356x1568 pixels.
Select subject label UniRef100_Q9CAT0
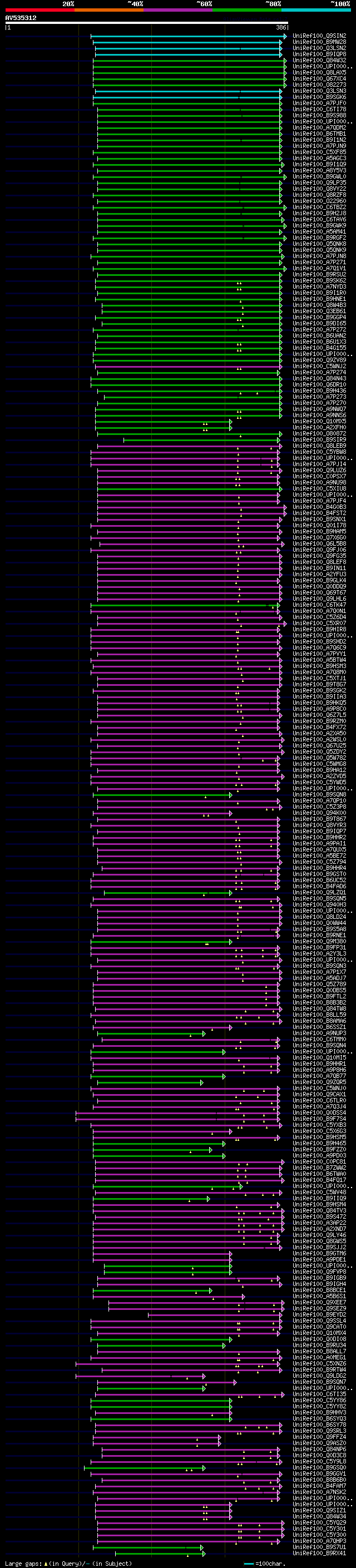coord(319,1327)
